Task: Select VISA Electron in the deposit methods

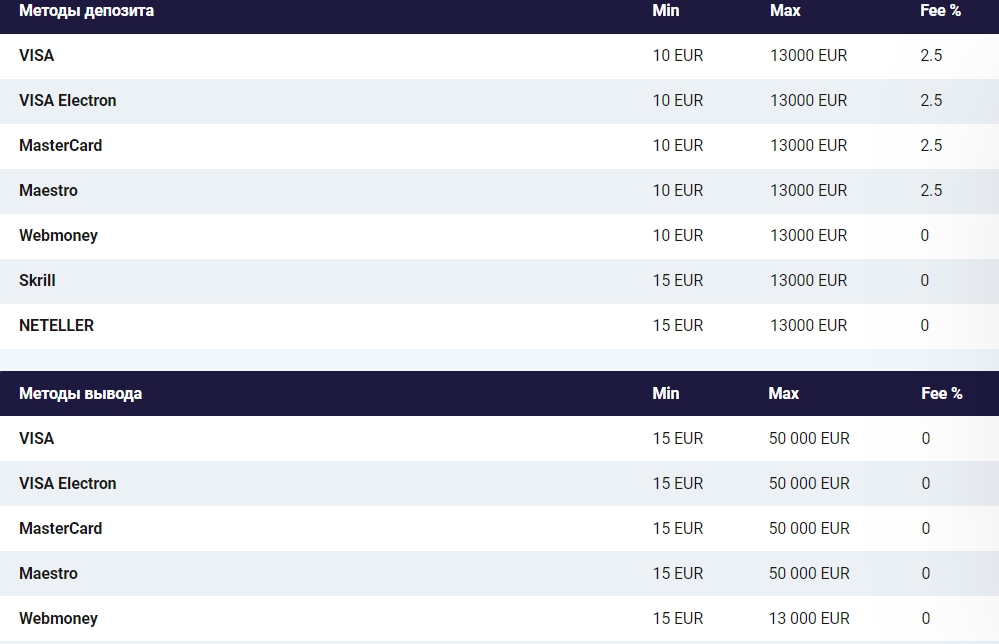Action: tap(67, 101)
